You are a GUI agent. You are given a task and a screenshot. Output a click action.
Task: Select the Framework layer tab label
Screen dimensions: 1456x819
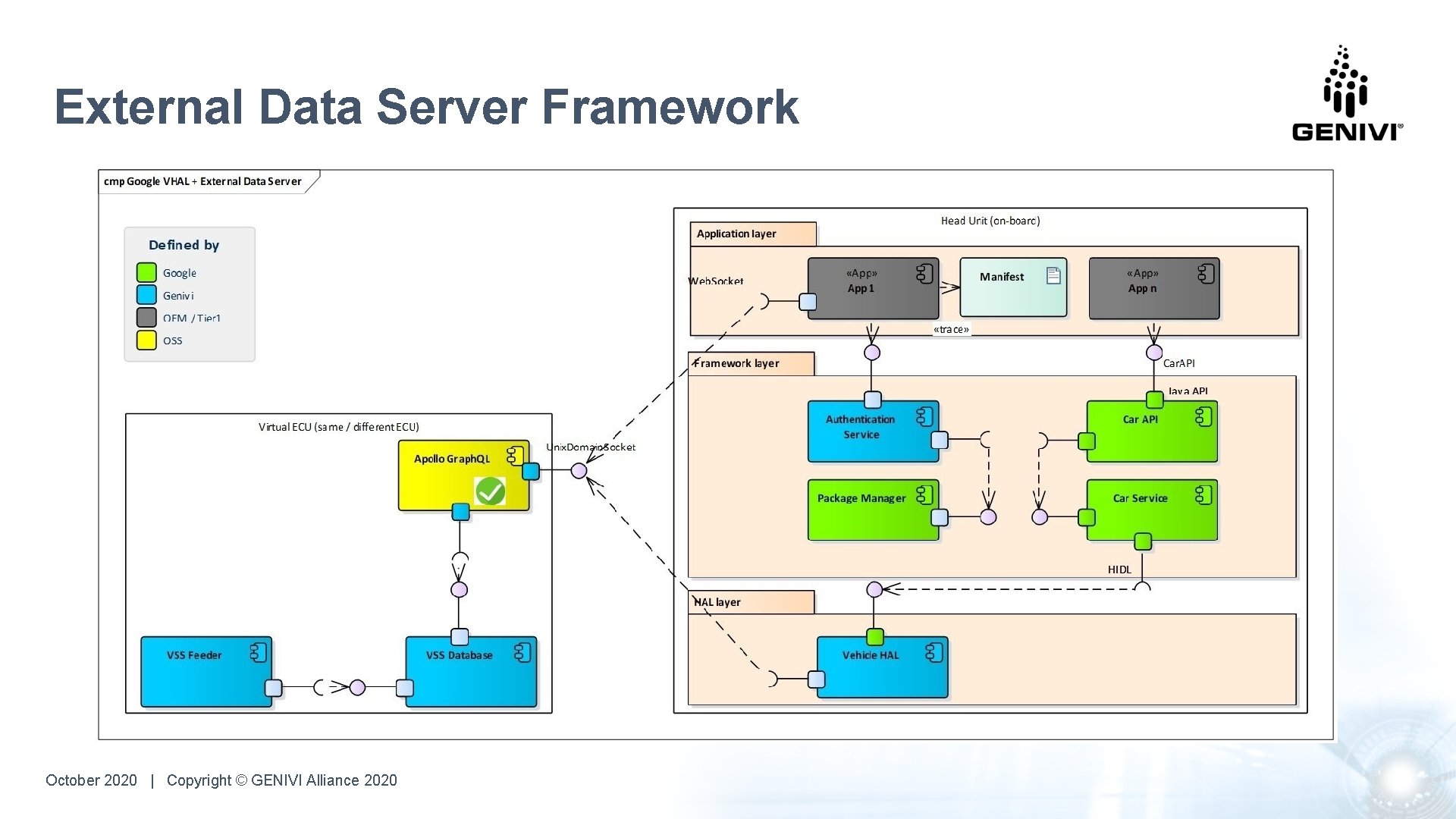736,363
